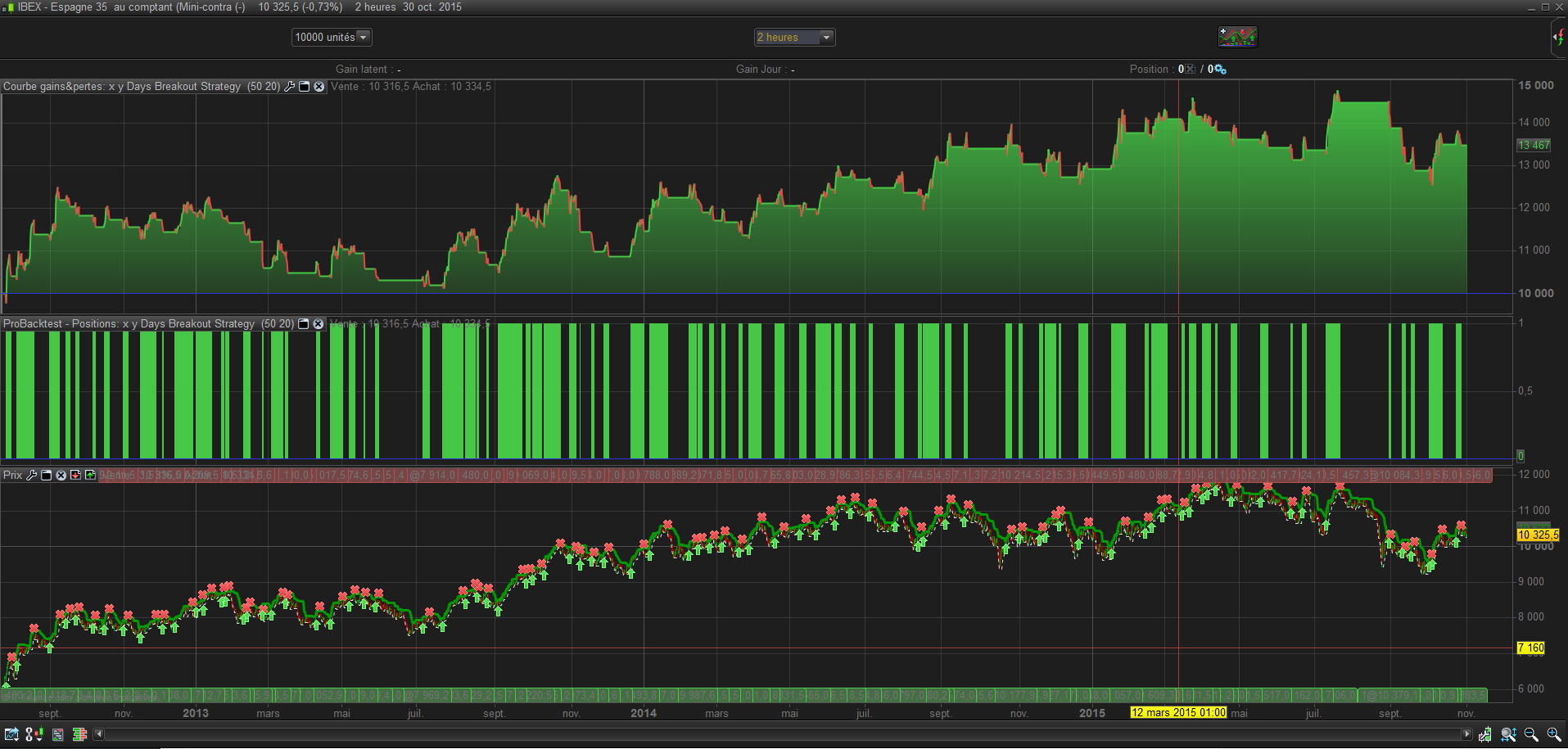Toggle maximize on the Prix panel

click(47, 475)
